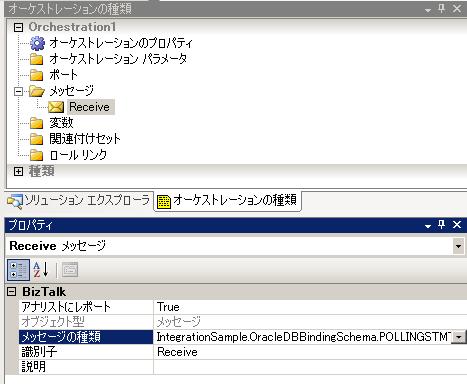Sort properties alphabetically with A-Z button
The image size is (467, 384).
pyautogui.click(x=41, y=270)
